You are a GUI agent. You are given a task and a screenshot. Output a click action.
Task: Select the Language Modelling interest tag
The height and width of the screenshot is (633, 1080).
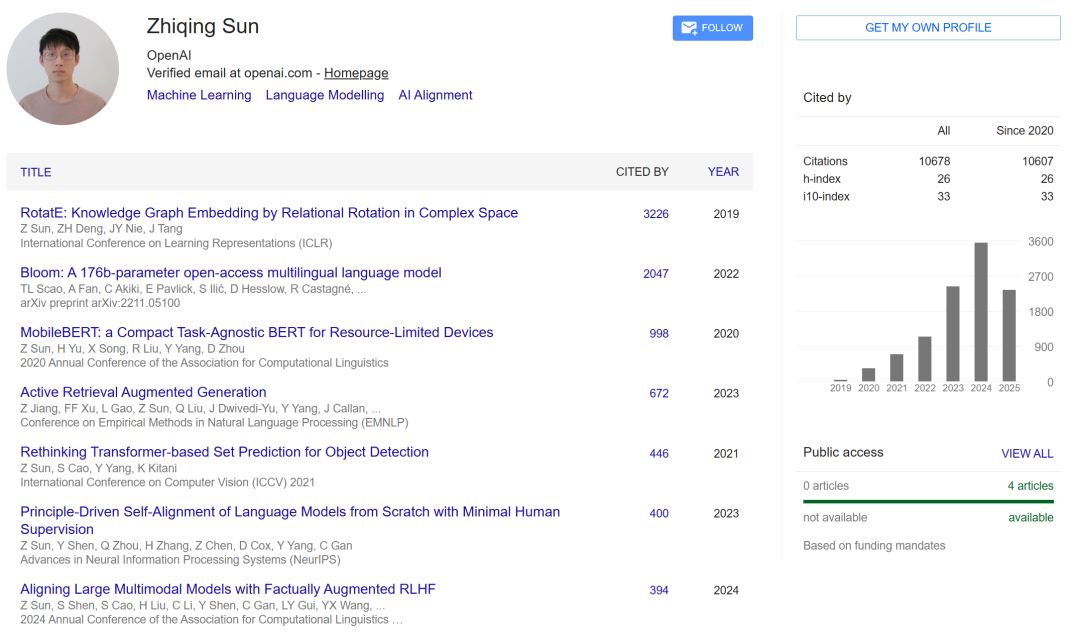point(325,95)
